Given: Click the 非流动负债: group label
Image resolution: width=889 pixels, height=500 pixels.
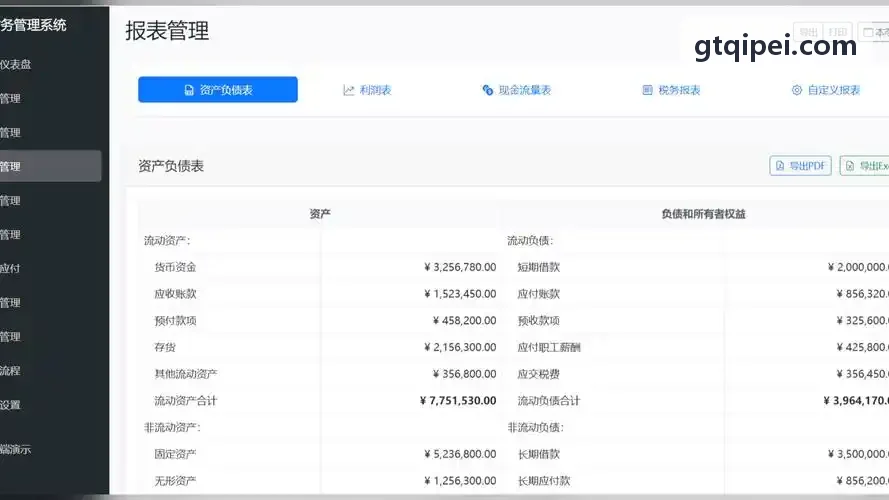Looking at the screenshot, I should (536, 427).
